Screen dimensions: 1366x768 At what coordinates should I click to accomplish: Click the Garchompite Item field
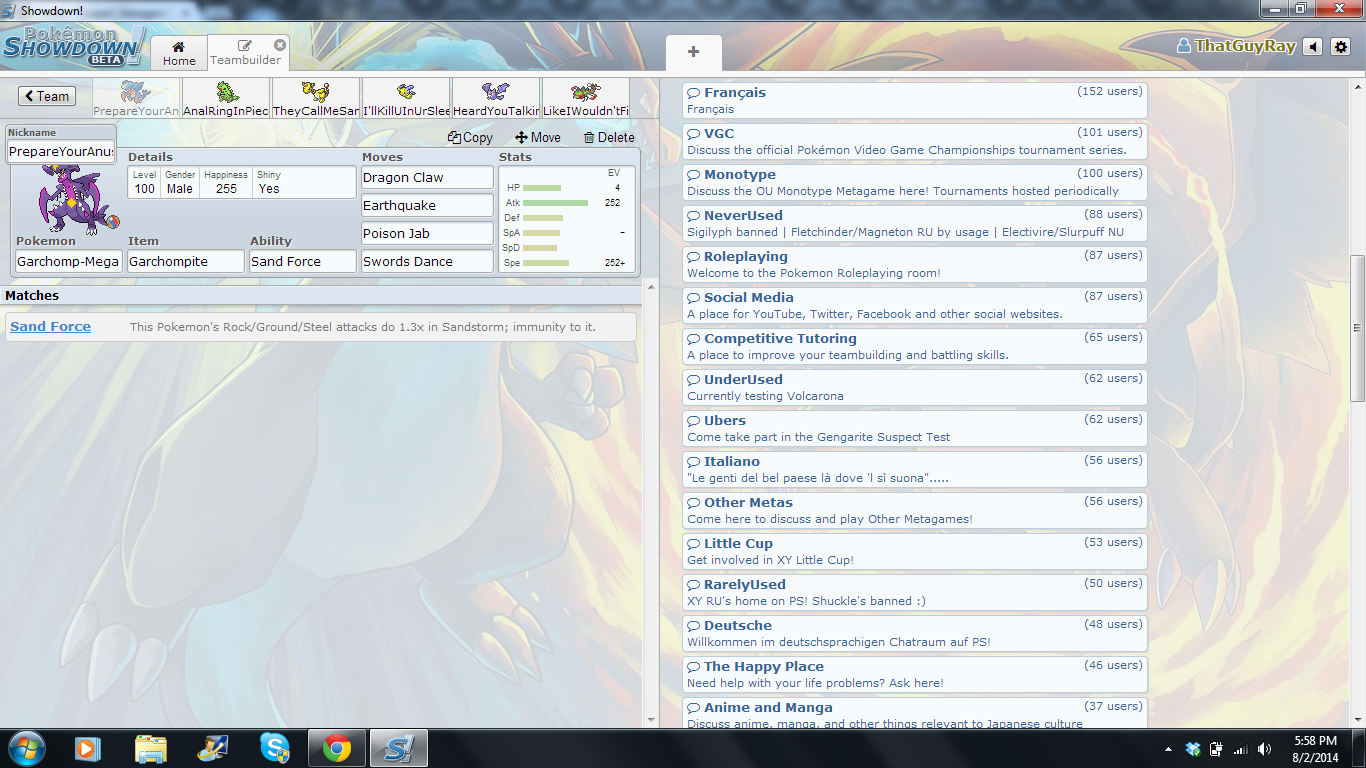186,261
